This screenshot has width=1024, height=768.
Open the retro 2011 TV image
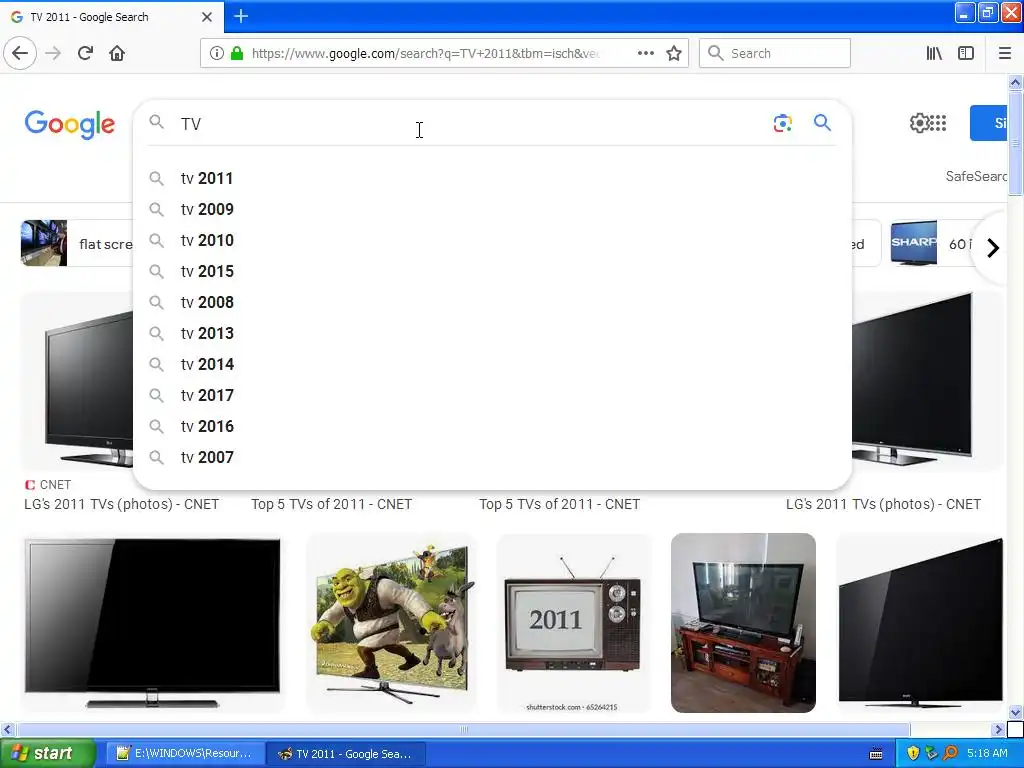point(573,623)
